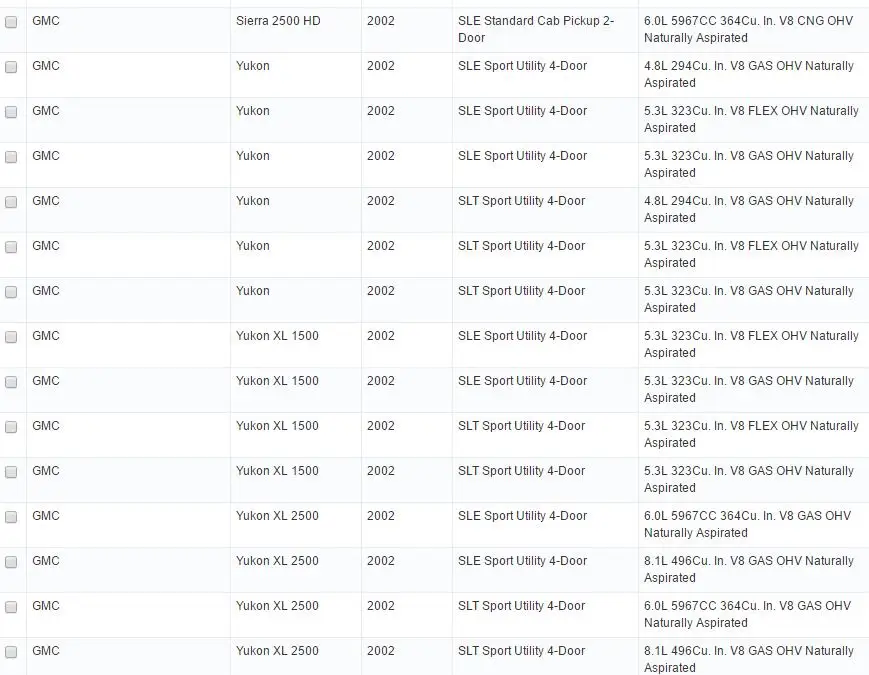Click 'Yukon XL 2500' in SLE 8.1L row
The height and width of the screenshot is (675, 869).
click(277, 560)
